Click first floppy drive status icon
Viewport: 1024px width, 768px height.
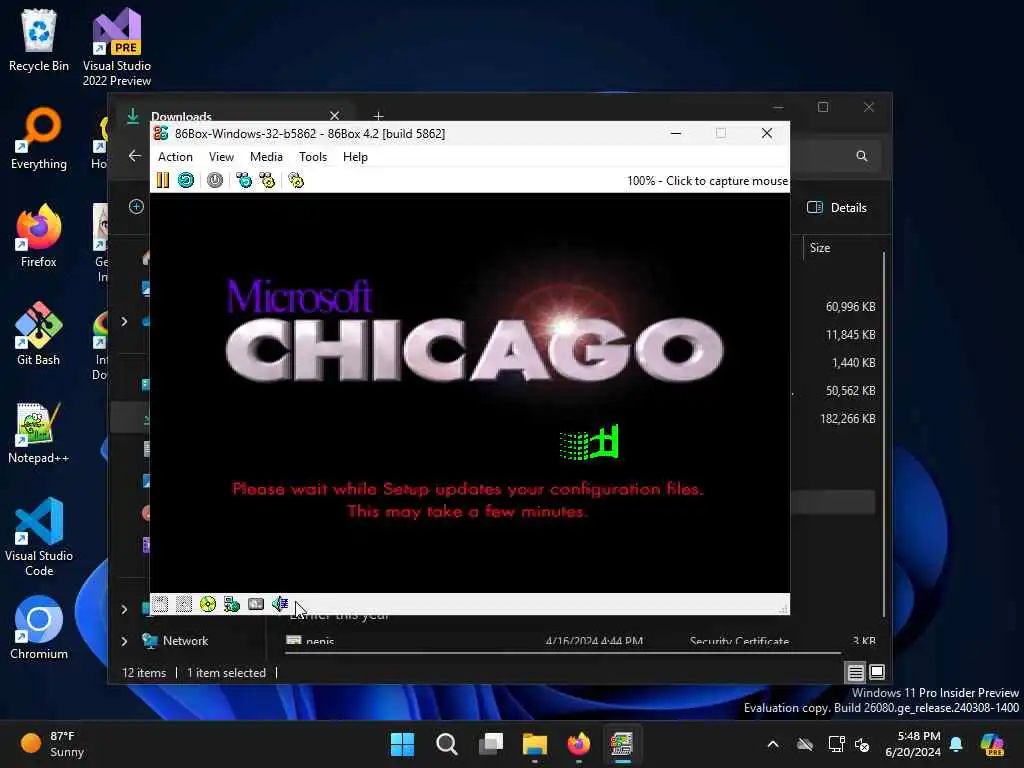point(160,604)
